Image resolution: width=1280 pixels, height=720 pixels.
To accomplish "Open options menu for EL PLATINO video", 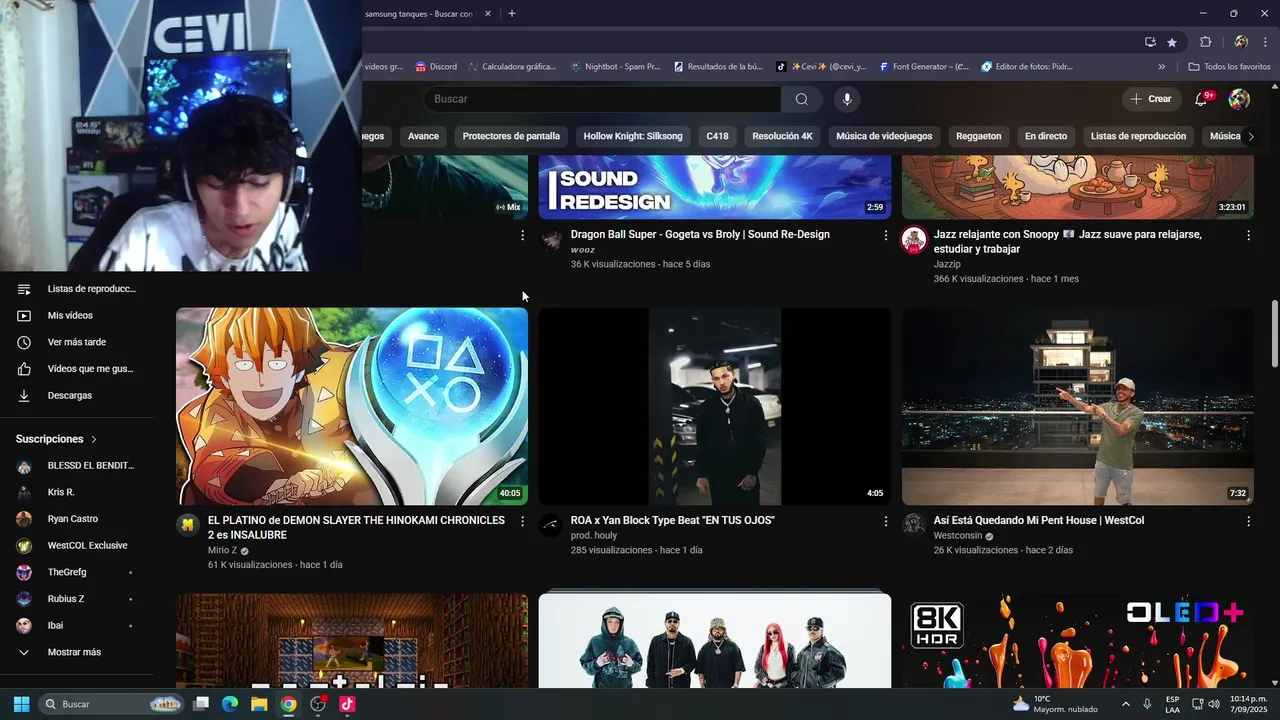I will pyautogui.click(x=522, y=521).
